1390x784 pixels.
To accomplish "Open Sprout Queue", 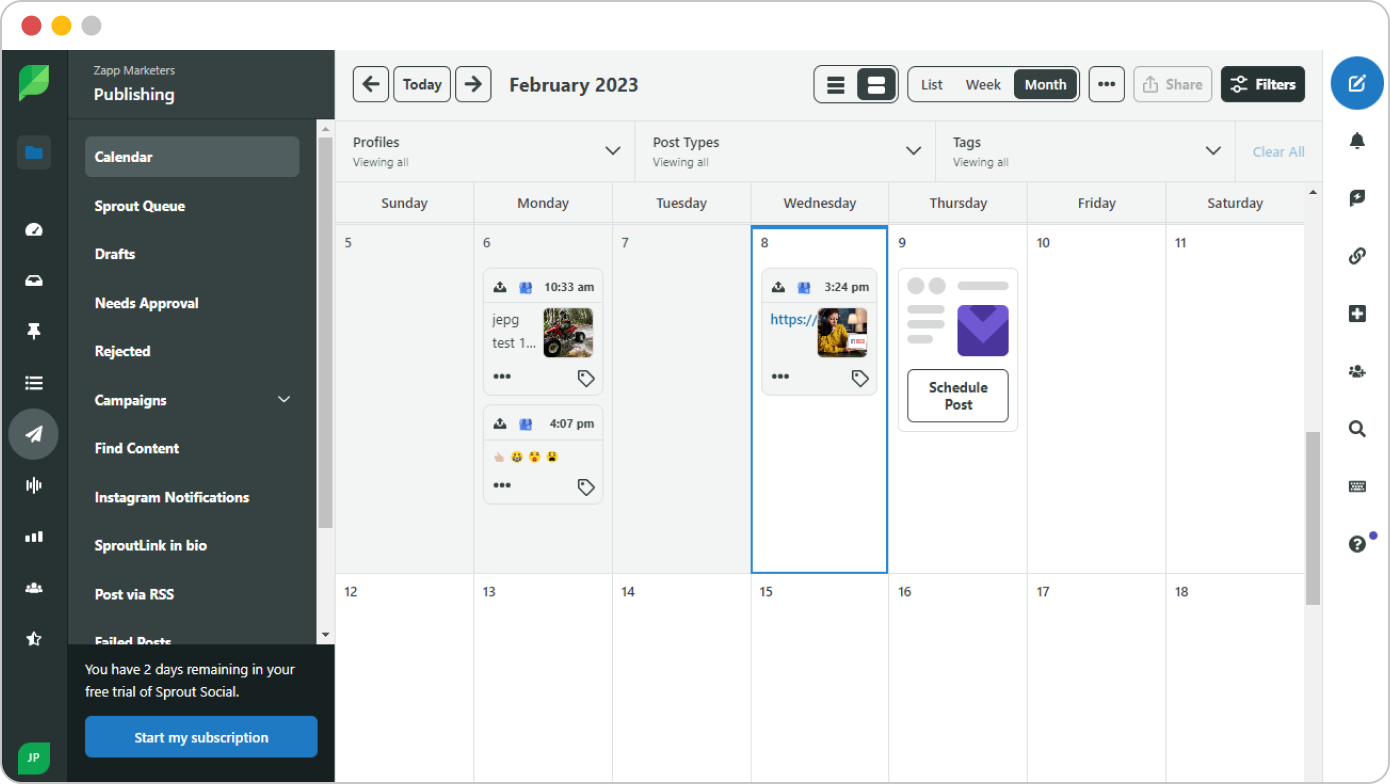I will coord(140,206).
